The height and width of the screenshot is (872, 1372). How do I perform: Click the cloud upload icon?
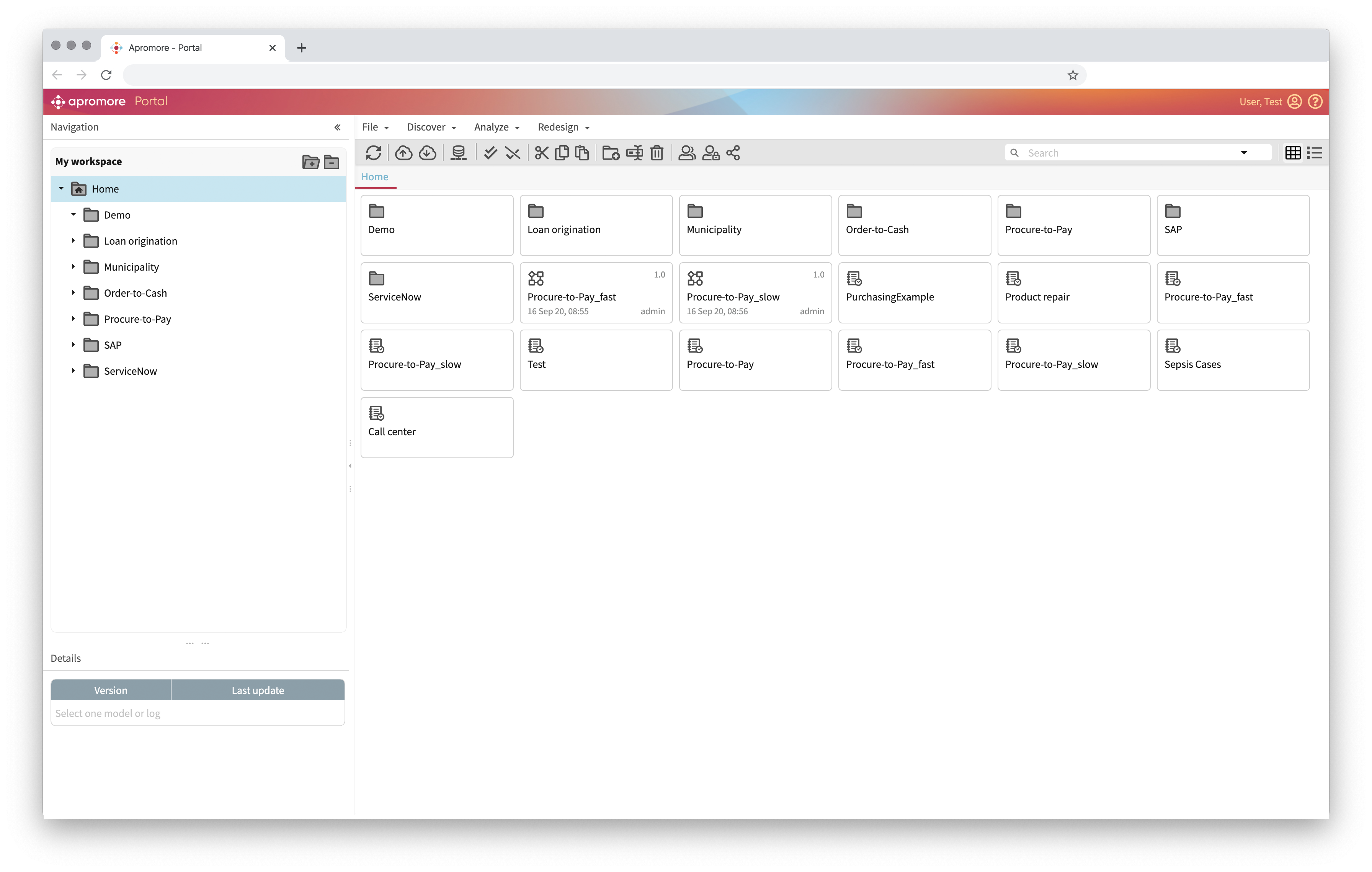click(x=403, y=153)
